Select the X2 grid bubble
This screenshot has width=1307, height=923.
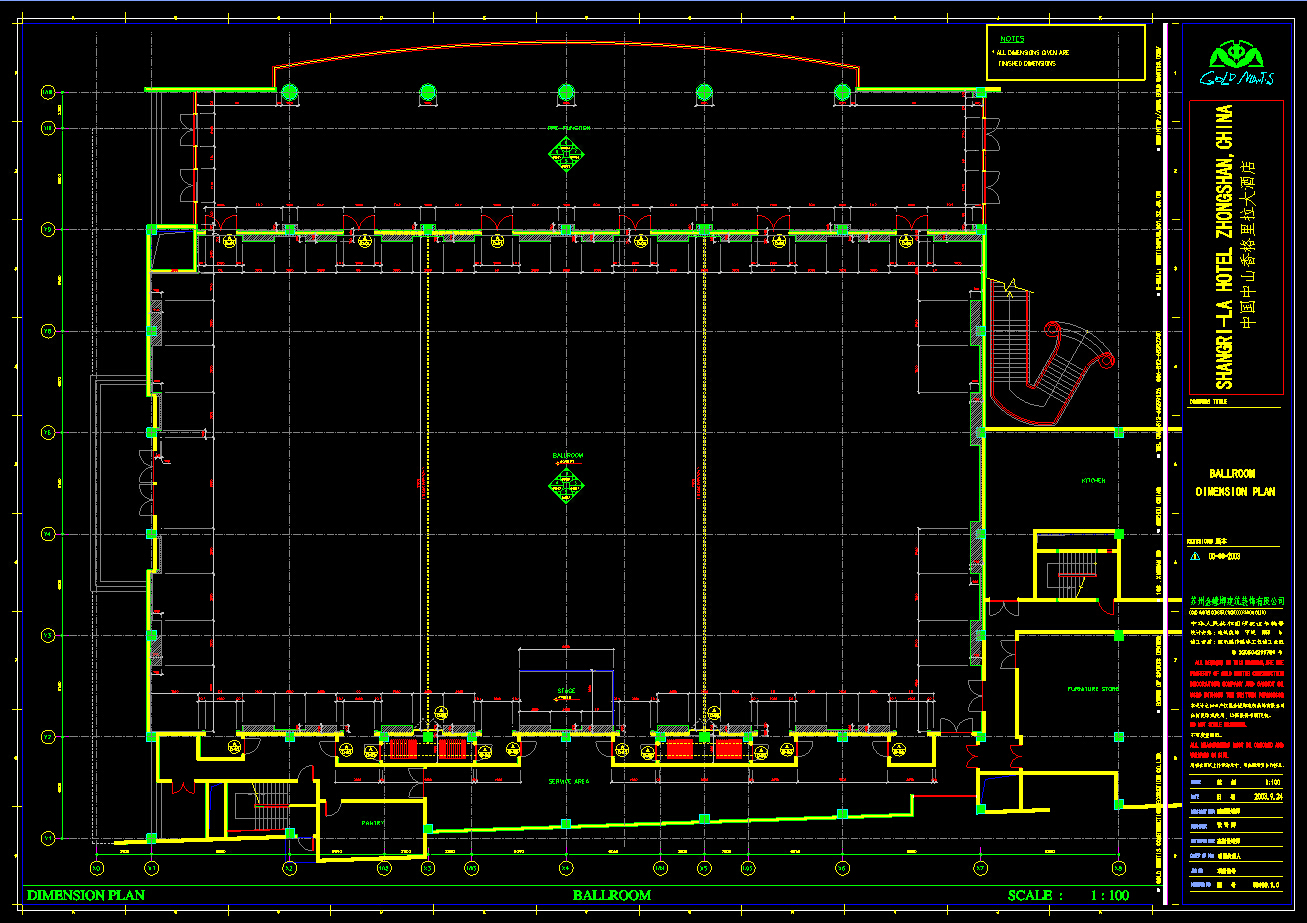[x=289, y=867]
